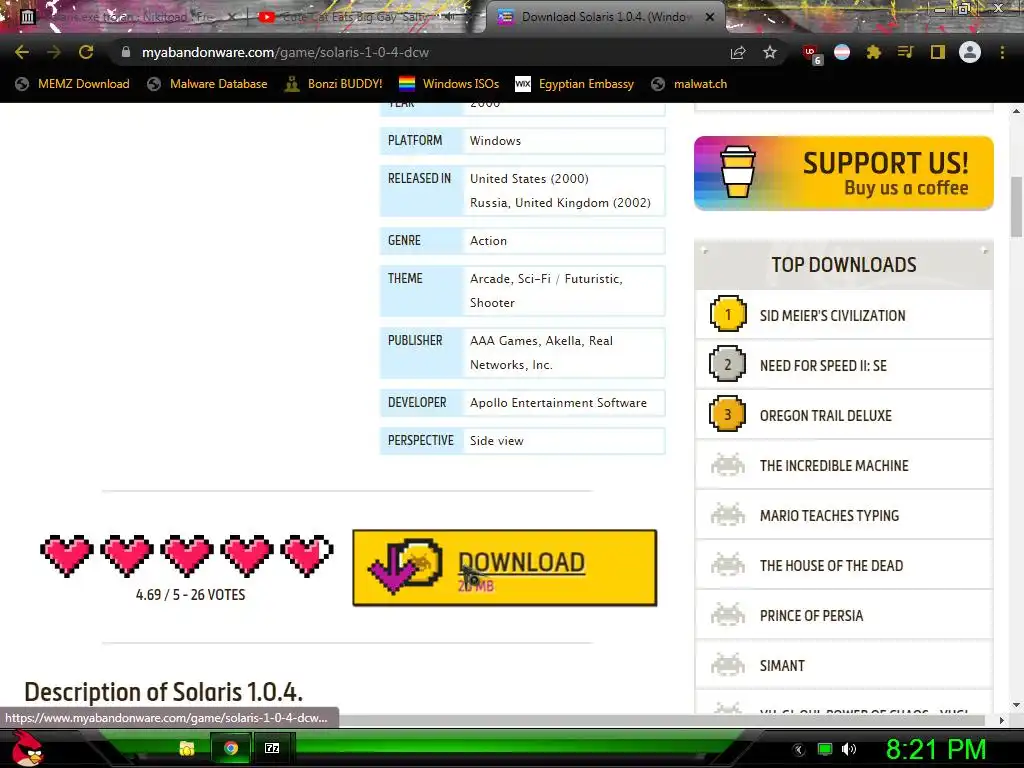The image size is (1024, 768).
Task: Click invader icon beside Prince of Persia
Action: click(x=728, y=615)
